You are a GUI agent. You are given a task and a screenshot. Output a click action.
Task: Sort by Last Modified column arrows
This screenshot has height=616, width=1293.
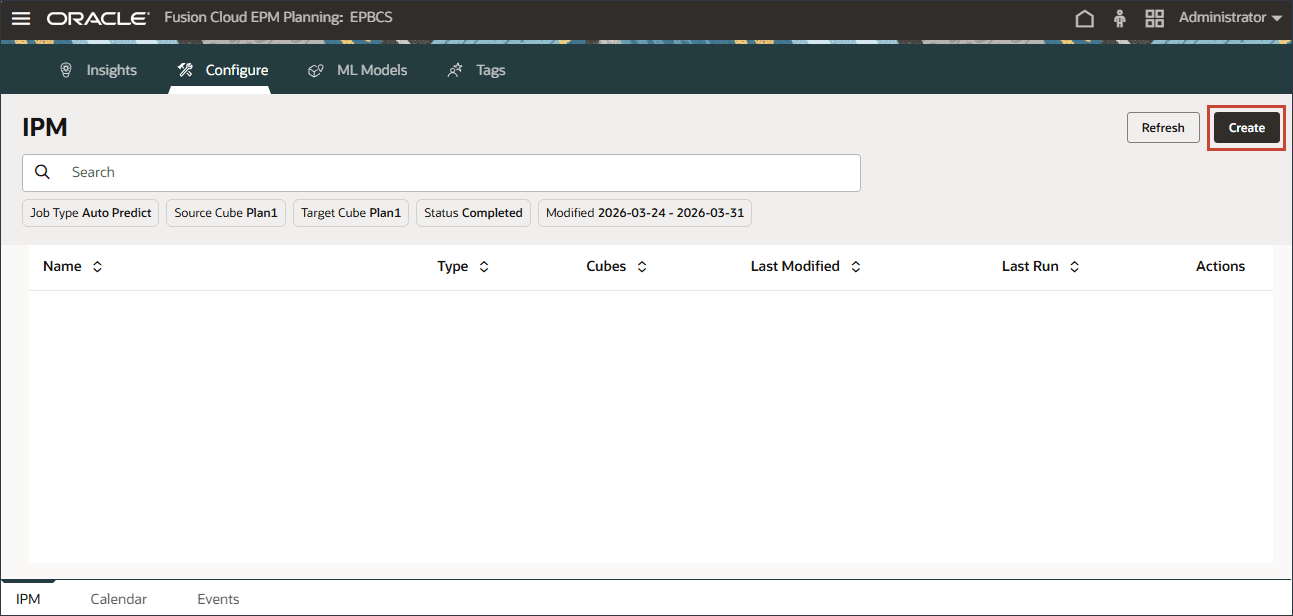856,267
